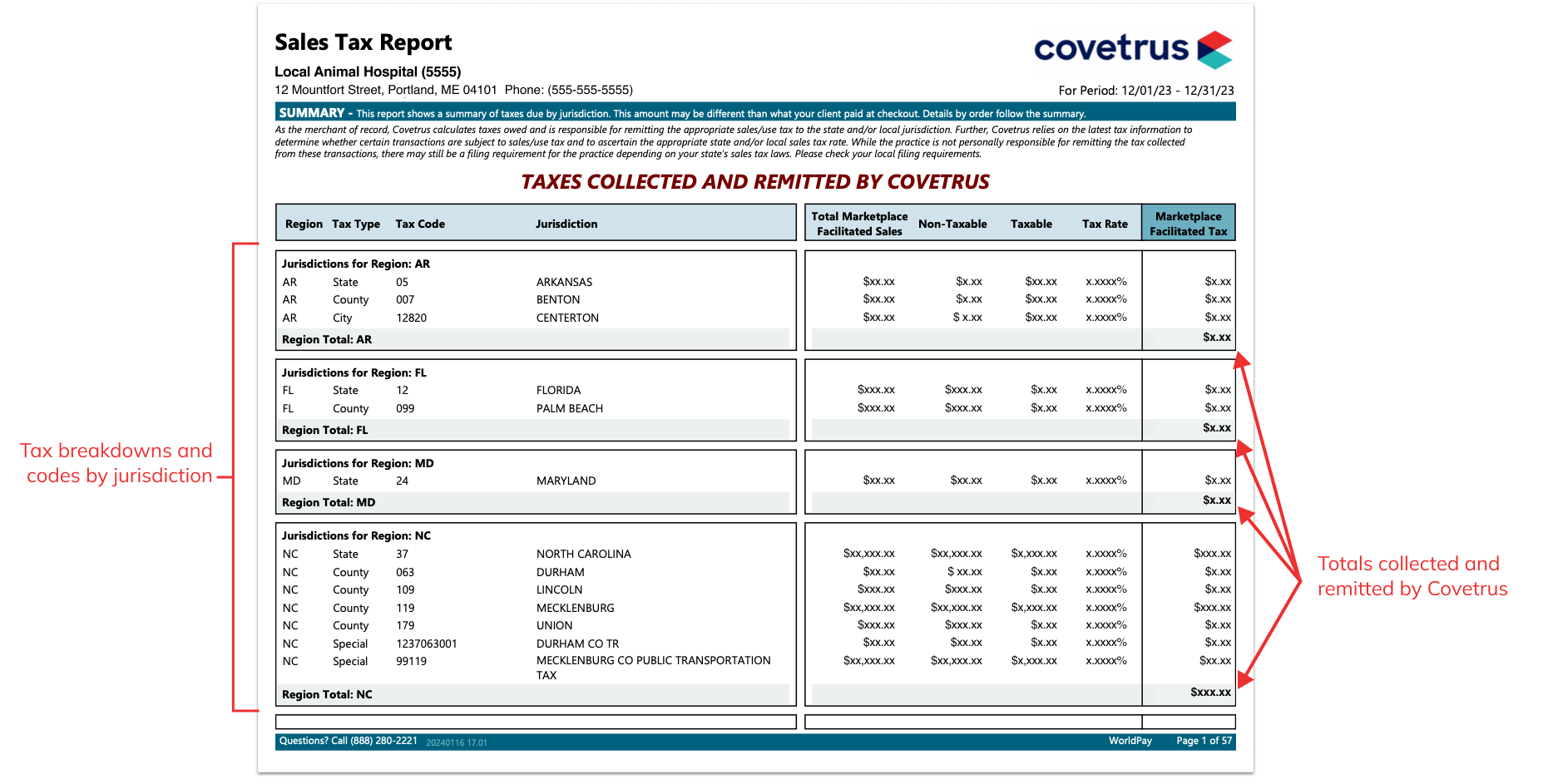This screenshot has height=784, width=1548.
Task: Click tax code '99119'
Action: [411, 661]
